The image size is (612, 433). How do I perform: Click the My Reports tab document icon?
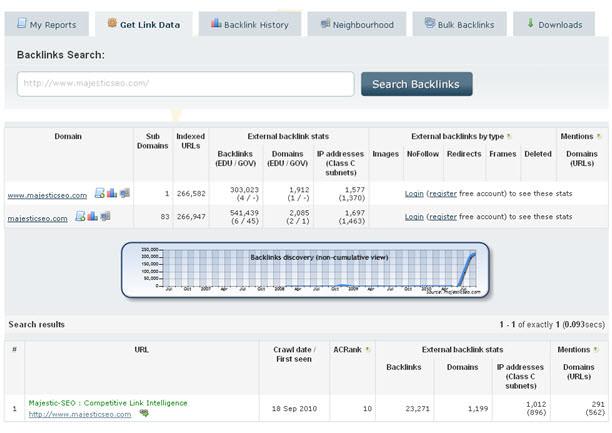pyautogui.click(x=21, y=23)
